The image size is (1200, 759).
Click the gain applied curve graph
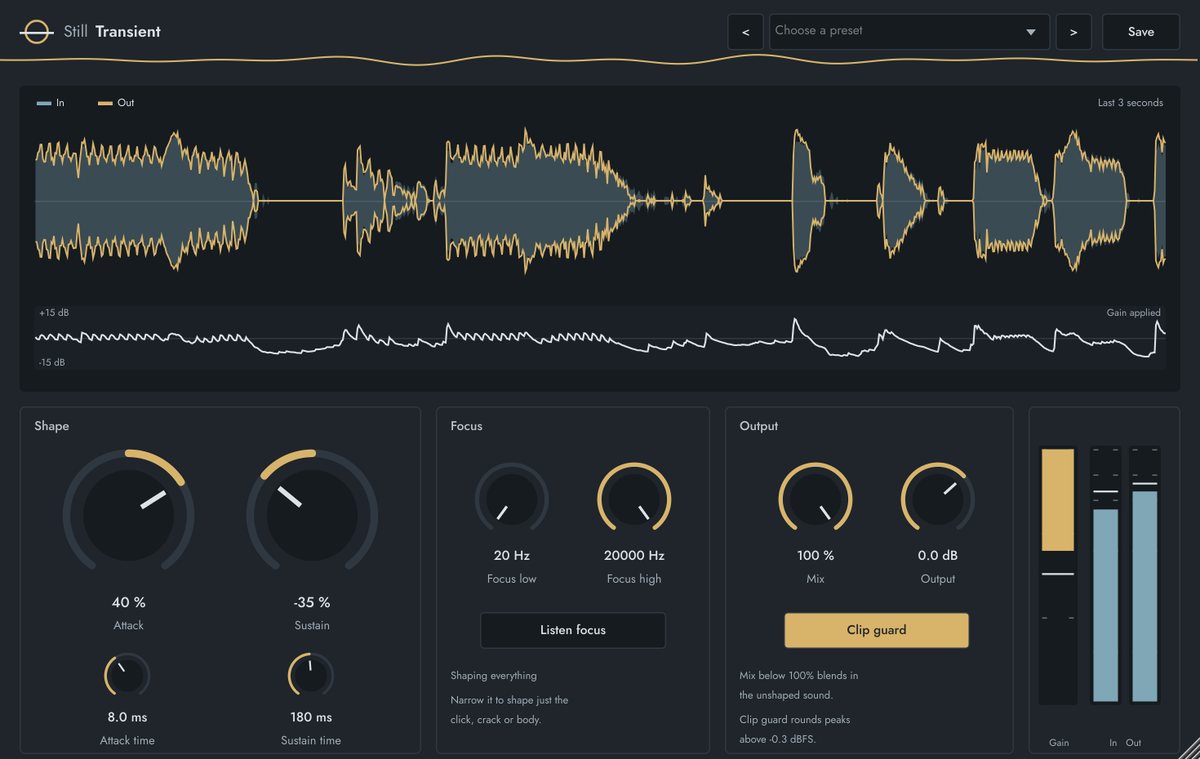pos(600,338)
